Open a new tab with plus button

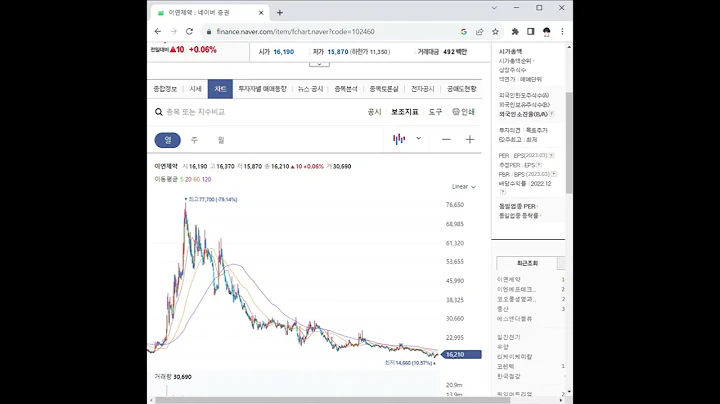280,13
